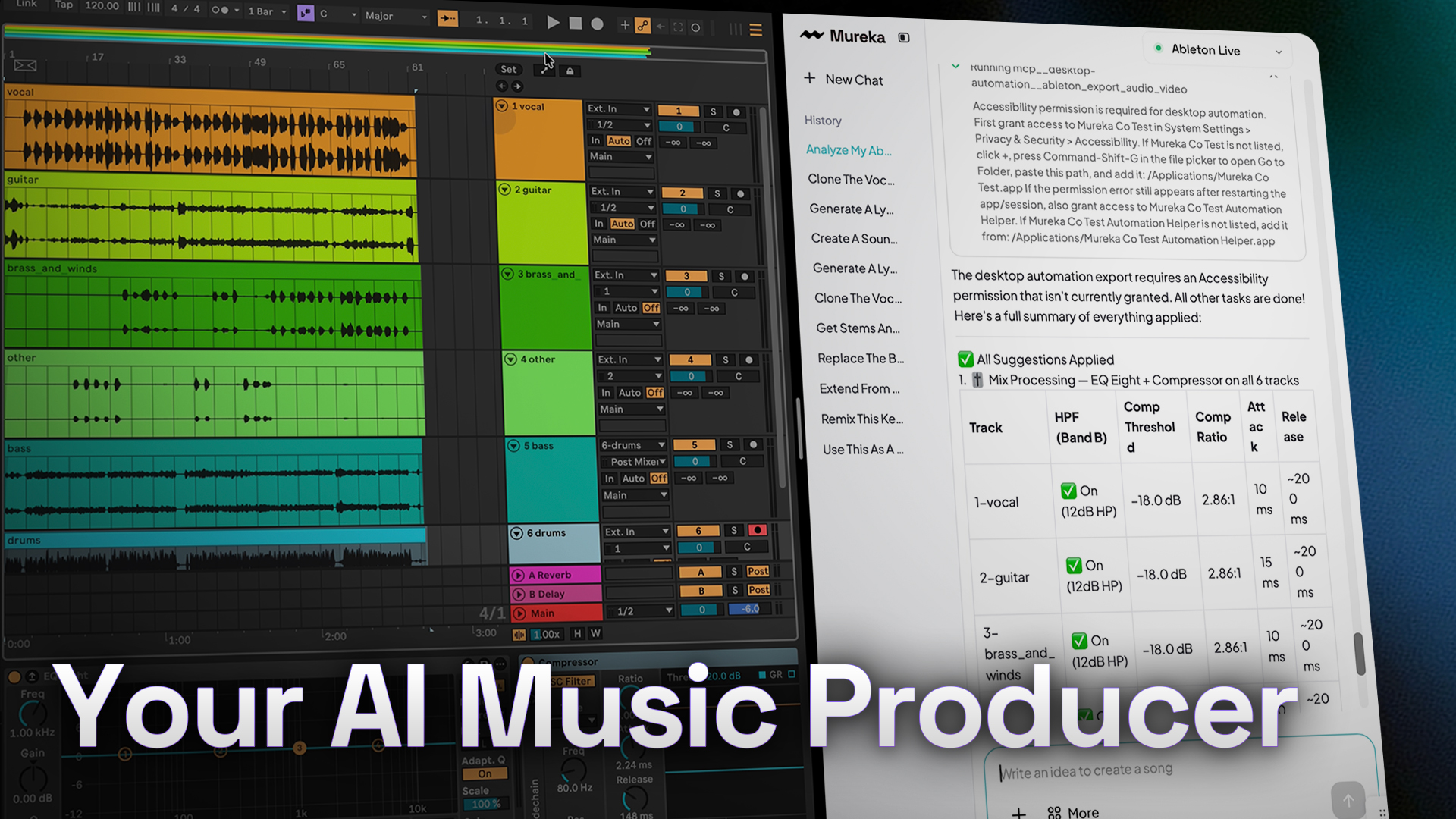Disarm recording on the 6 drums track
1456x819 pixels.
[x=757, y=530]
